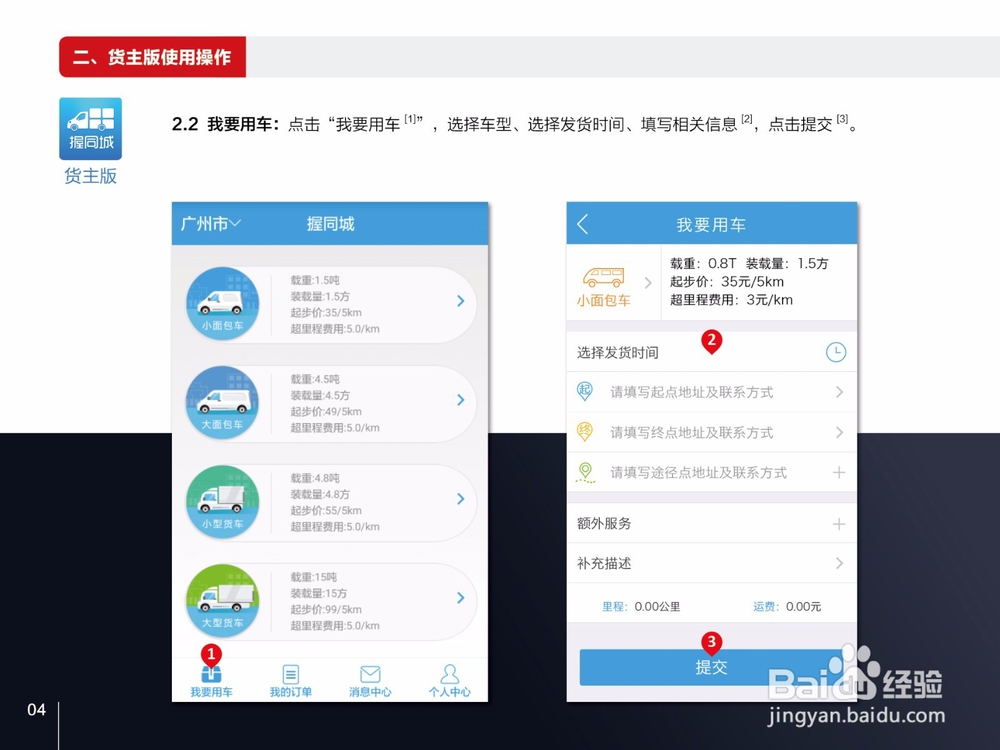Click the 二、货主版使用操作 red heading
Screen dimensions: 1000x750
152,57
